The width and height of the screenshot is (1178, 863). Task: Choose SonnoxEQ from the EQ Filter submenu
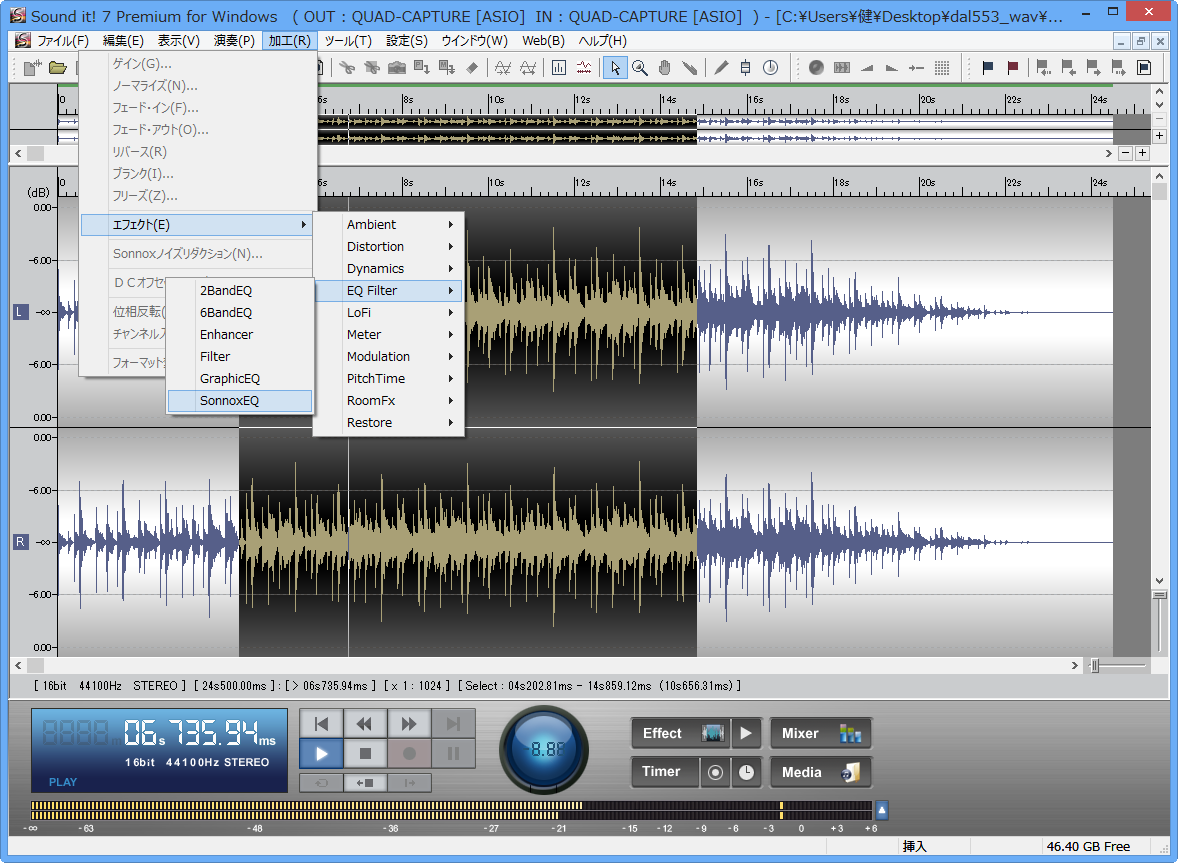[240, 401]
